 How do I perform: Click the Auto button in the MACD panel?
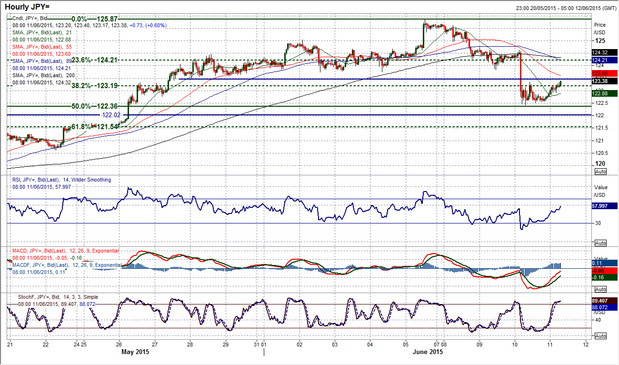pyautogui.click(x=600, y=290)
